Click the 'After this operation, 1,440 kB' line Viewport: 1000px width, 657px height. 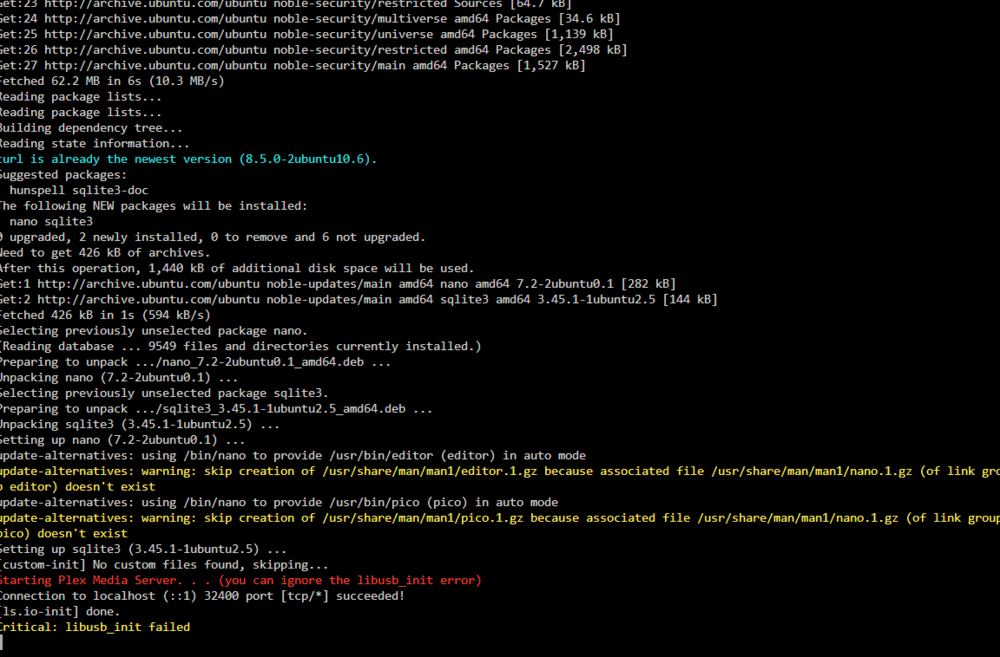(x=237, y=269)
